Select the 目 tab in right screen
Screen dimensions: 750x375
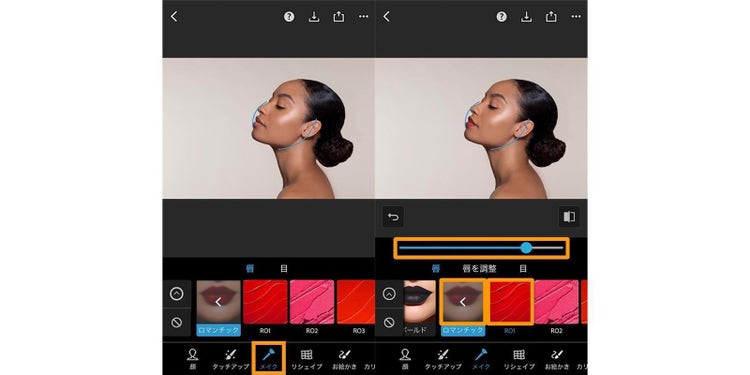click(x=523, y=269)
